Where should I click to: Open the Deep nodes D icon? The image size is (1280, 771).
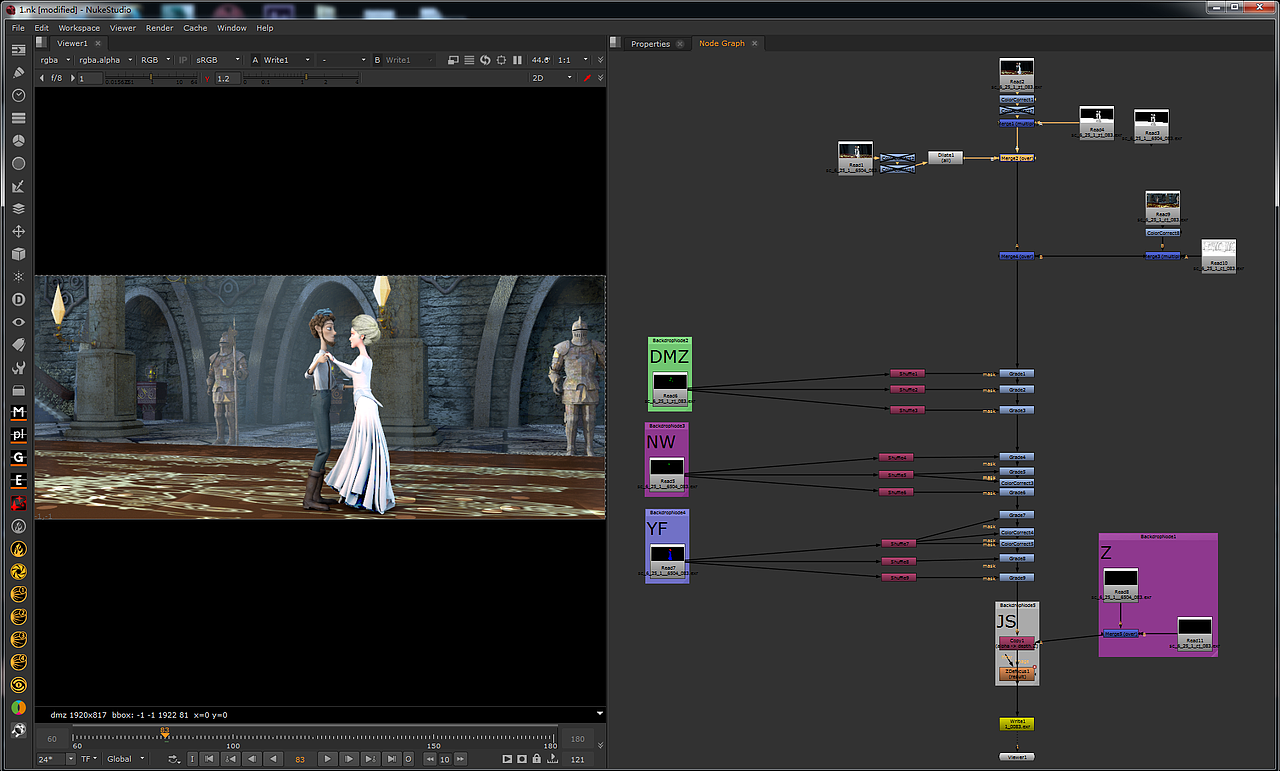pos(18,300)
